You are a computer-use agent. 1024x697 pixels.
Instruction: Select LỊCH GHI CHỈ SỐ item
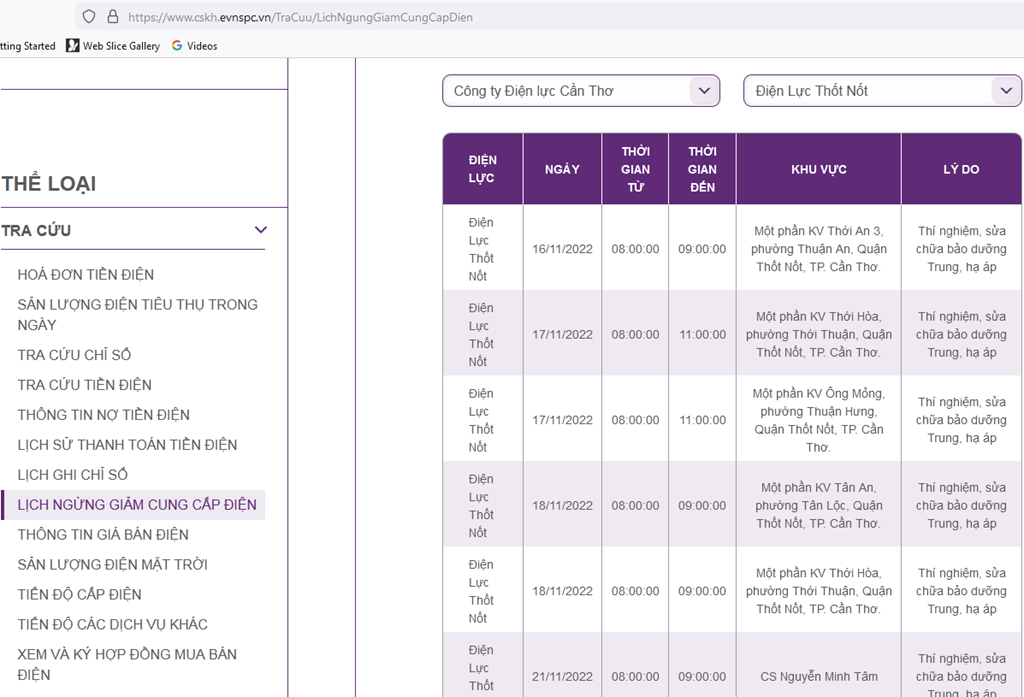click(73, 475)
